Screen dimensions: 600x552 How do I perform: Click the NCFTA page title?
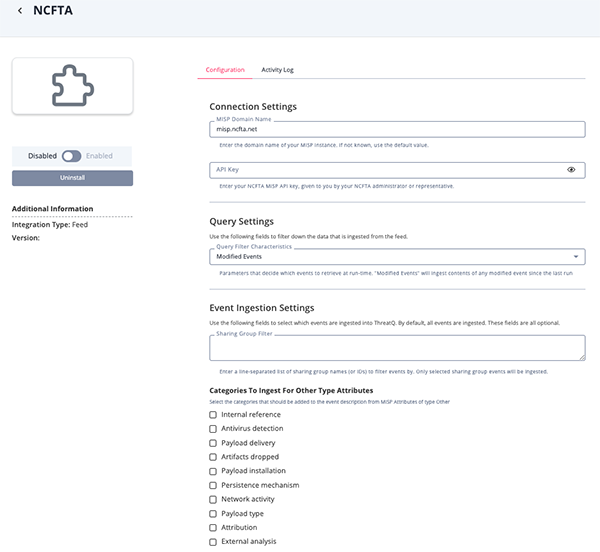(53, 10)
